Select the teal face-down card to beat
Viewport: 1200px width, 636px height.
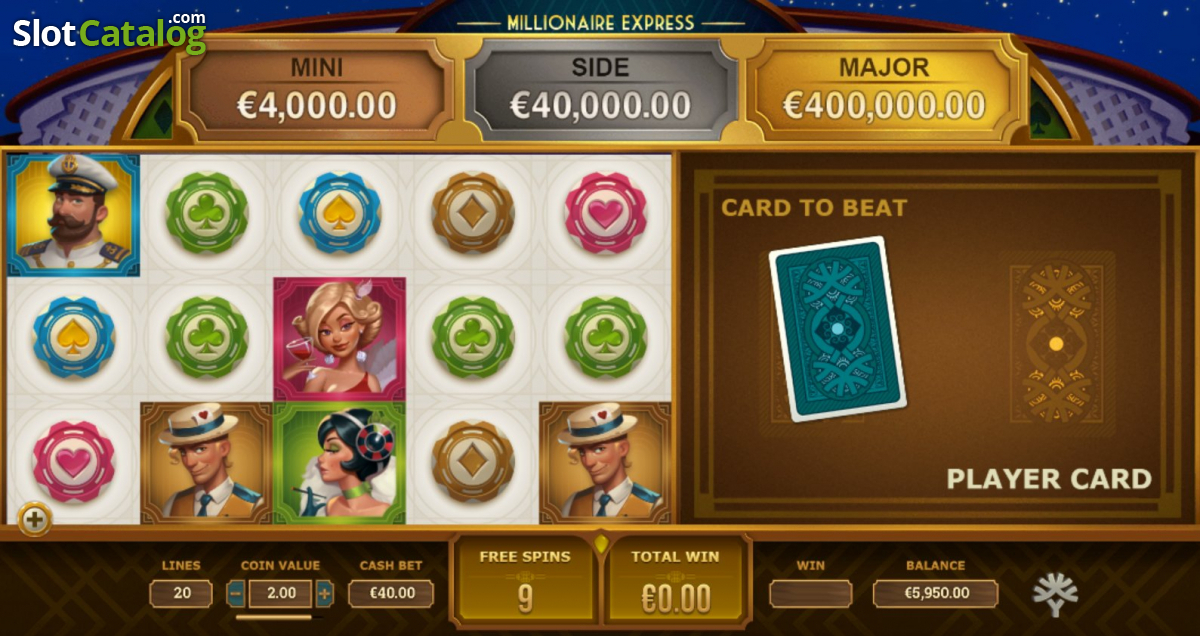tap(838, 329)
